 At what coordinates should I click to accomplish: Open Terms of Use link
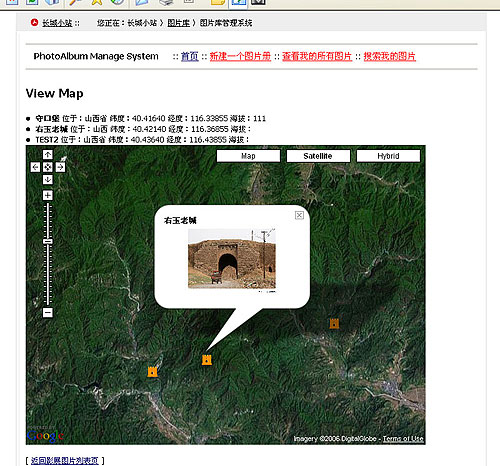[403, 439]
